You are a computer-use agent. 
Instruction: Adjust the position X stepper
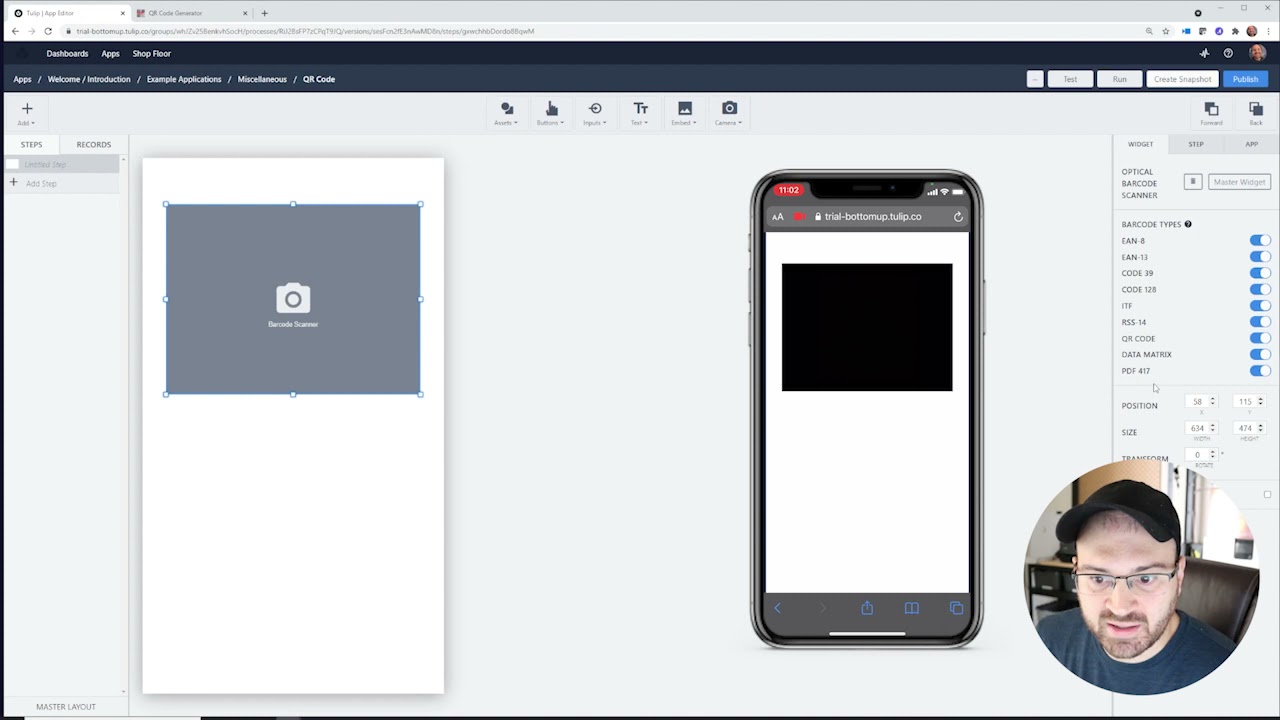pos(1213,401)
